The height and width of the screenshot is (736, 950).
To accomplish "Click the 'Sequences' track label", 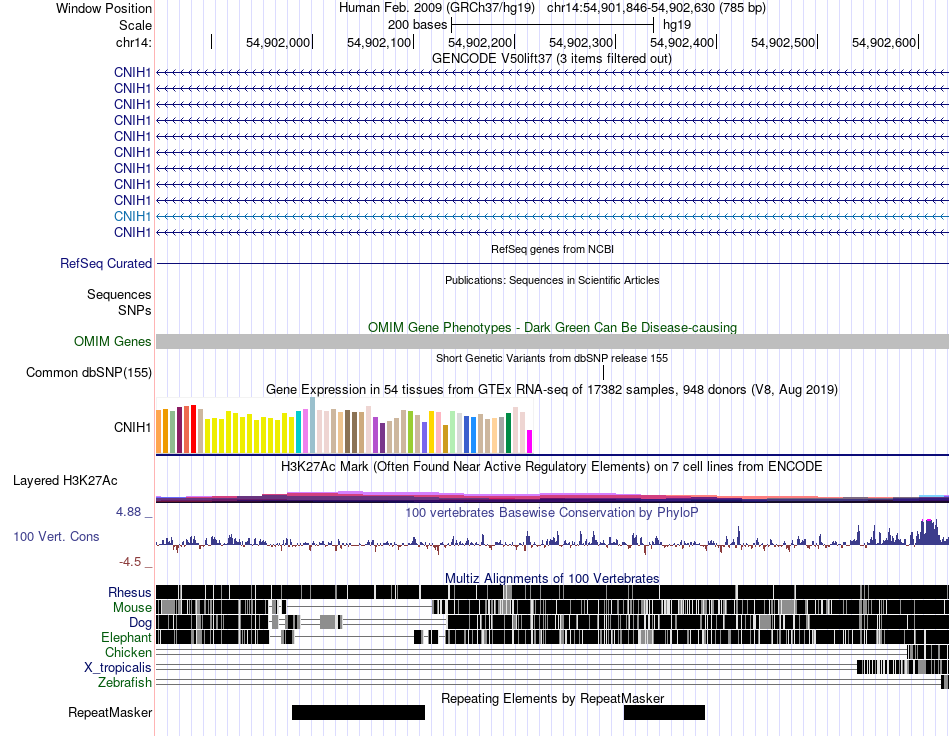I will [x=119, y=294].
